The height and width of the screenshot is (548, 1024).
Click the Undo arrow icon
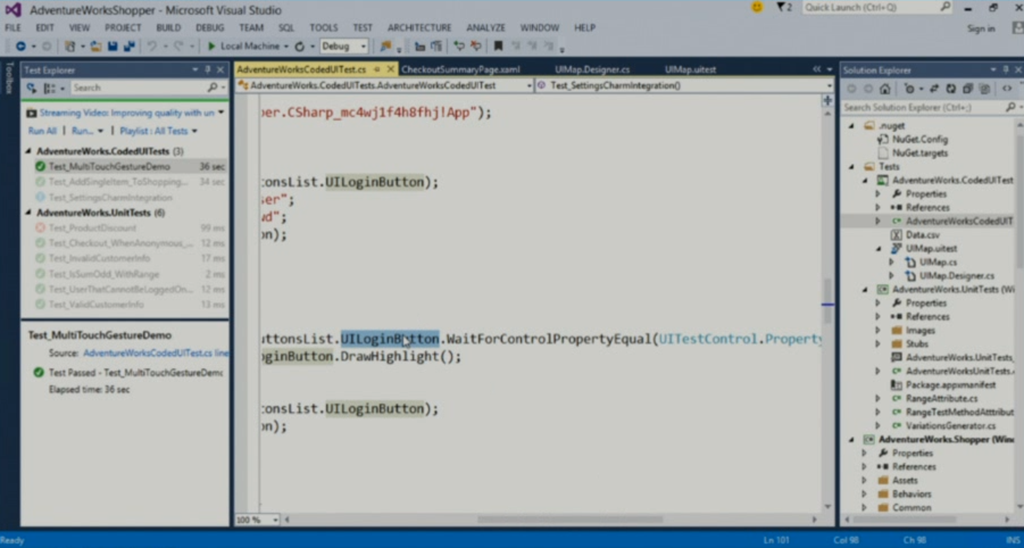152,46
